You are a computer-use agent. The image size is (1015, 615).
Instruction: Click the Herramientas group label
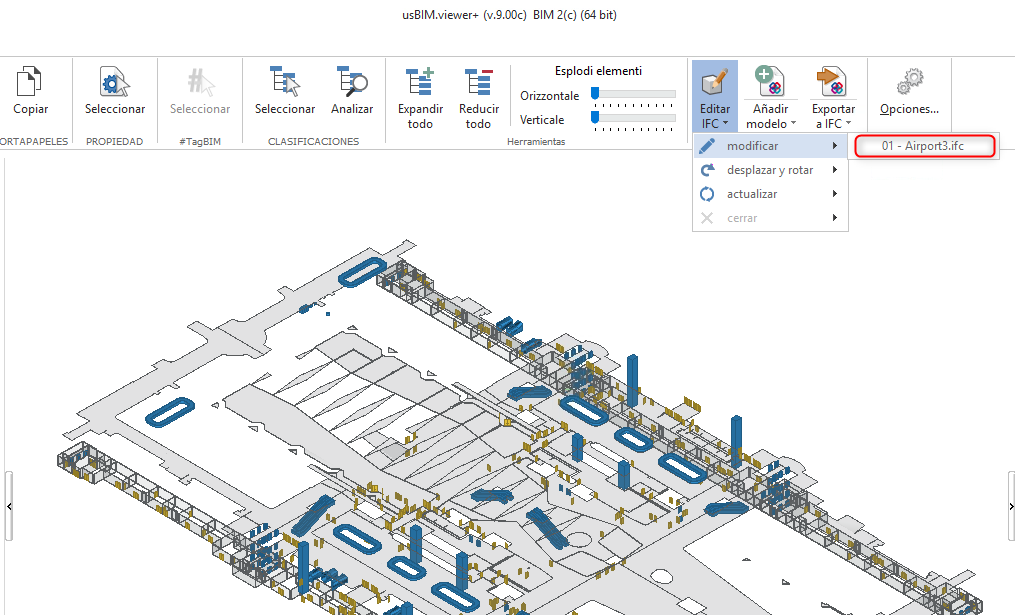(536, 141)
